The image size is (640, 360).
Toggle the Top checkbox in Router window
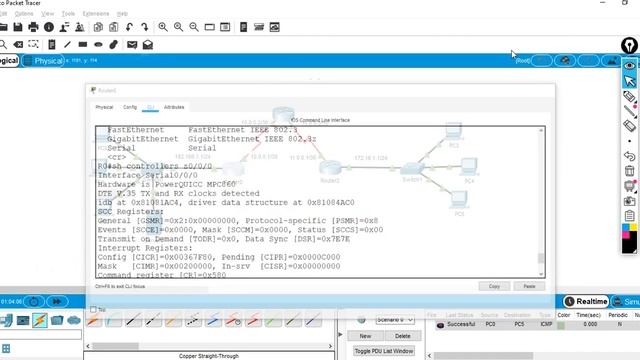tap(93, 309)
